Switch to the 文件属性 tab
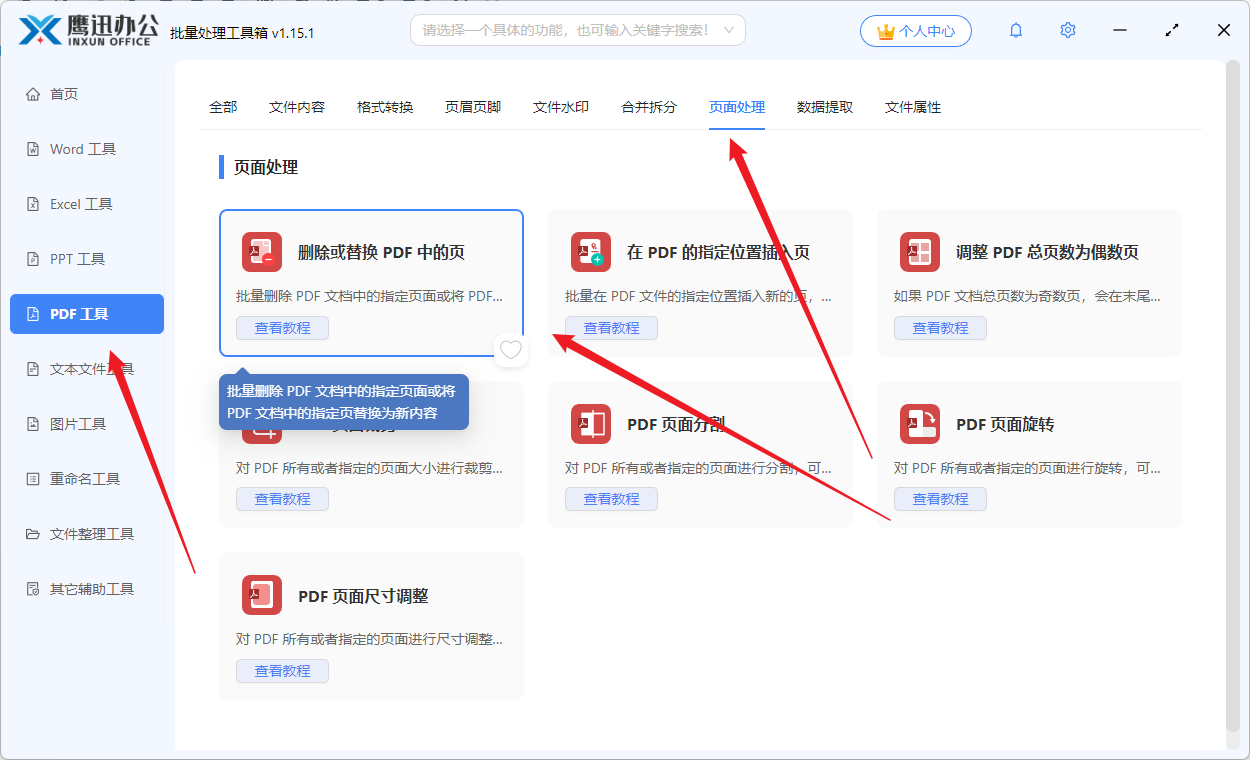1250x760 pixels. (x=913, y=107)
